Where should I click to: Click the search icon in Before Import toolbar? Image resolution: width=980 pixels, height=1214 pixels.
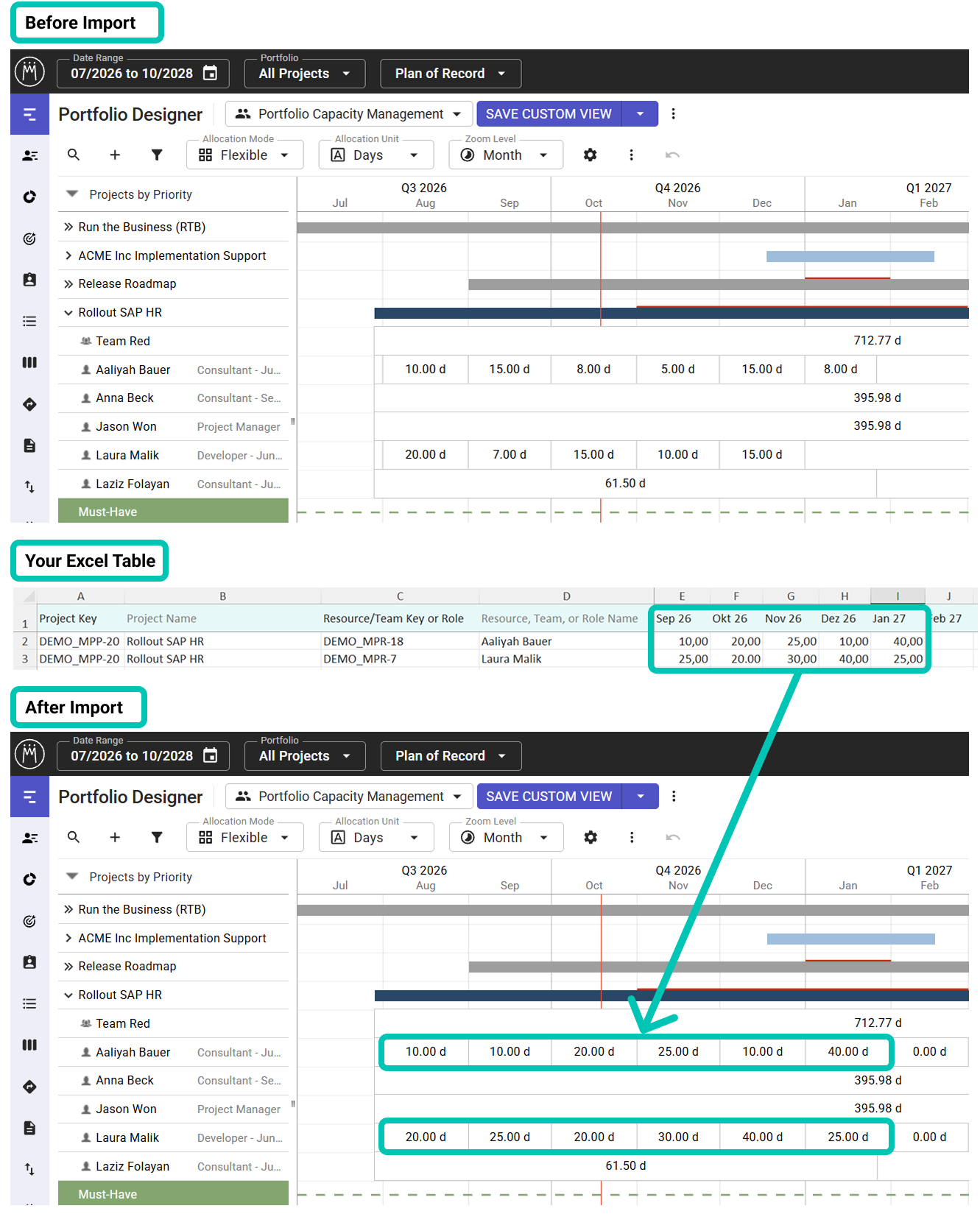[x=73, y=155]
